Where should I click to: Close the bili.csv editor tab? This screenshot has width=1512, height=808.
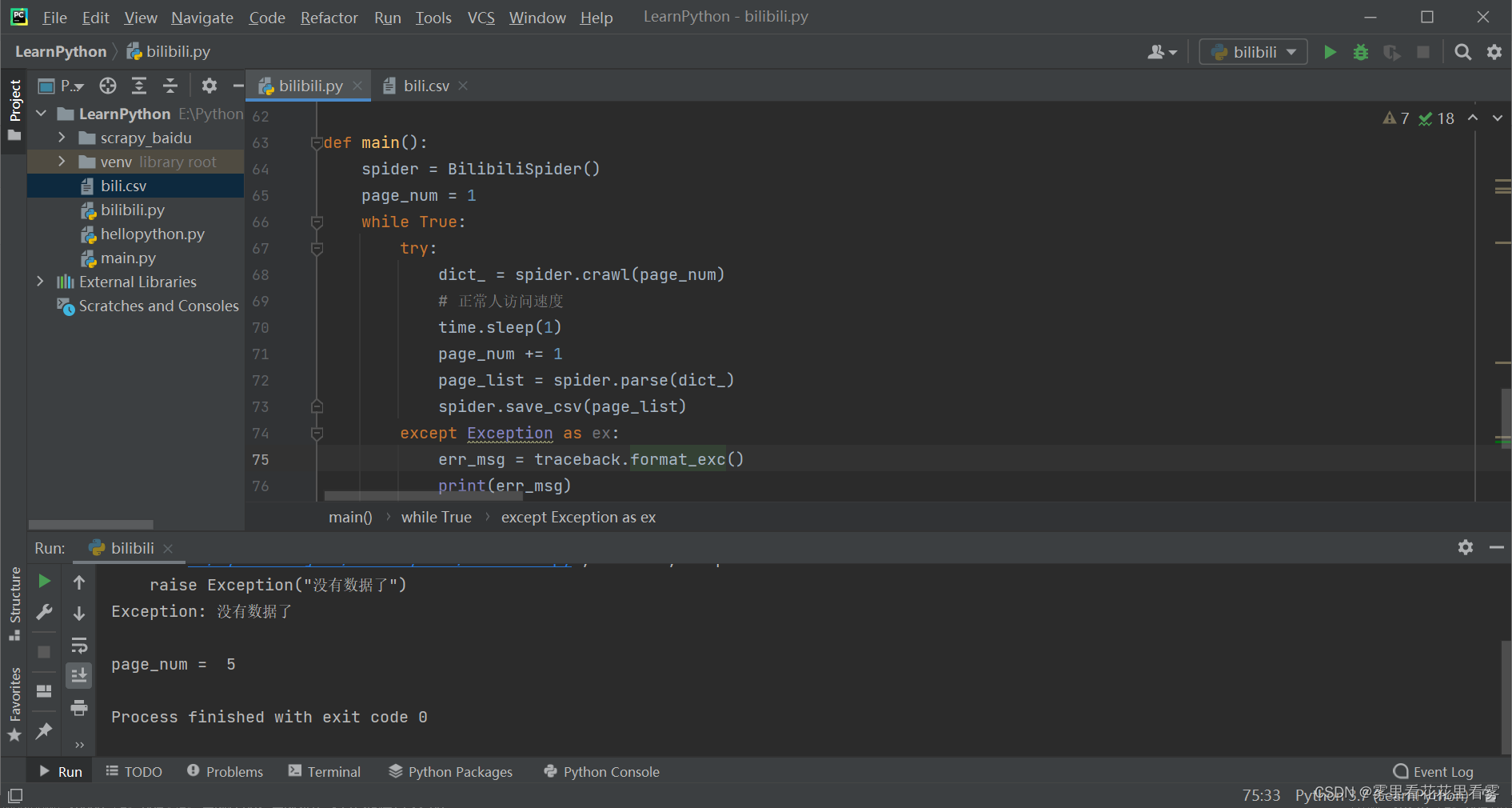click(x=463, y=86)
